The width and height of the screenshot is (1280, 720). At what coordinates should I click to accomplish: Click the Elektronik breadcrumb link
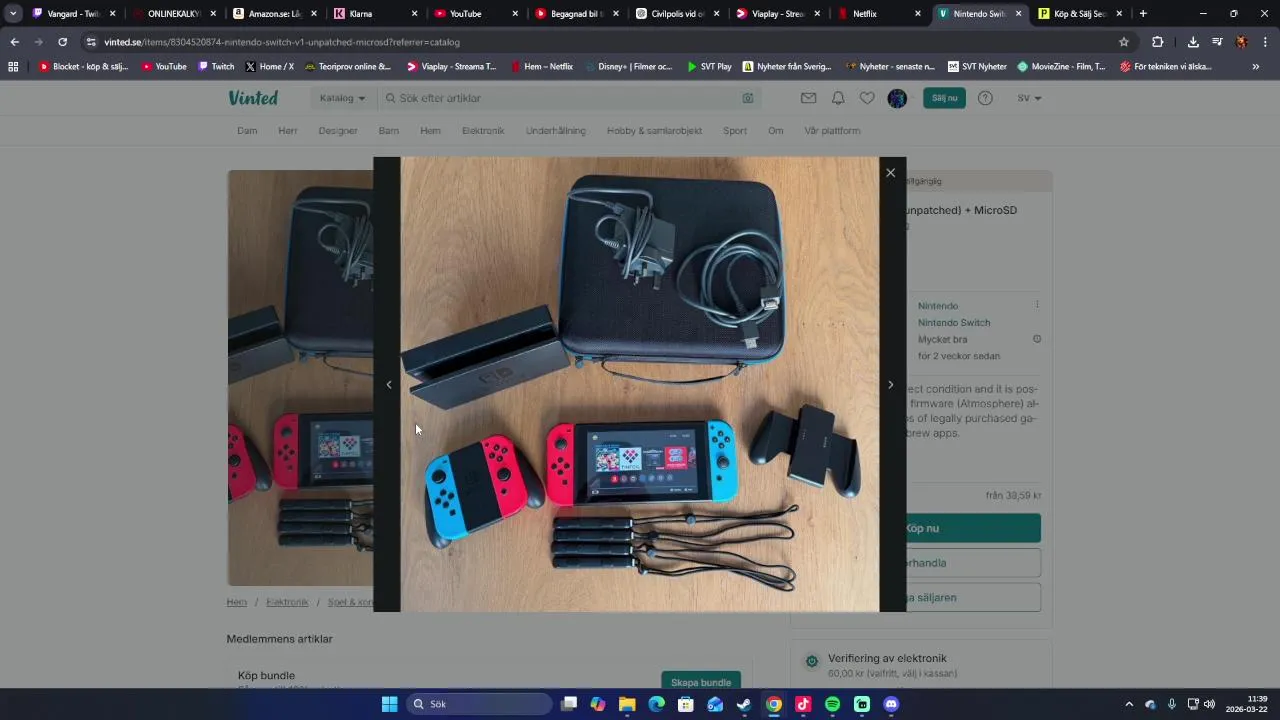click(287, 602)
